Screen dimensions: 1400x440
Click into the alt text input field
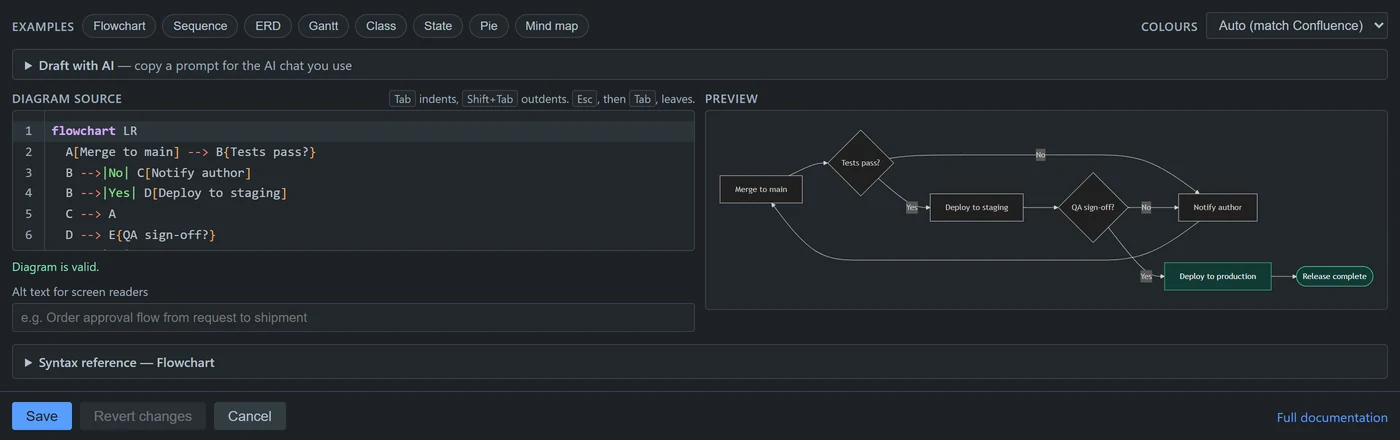click(353, 317)
